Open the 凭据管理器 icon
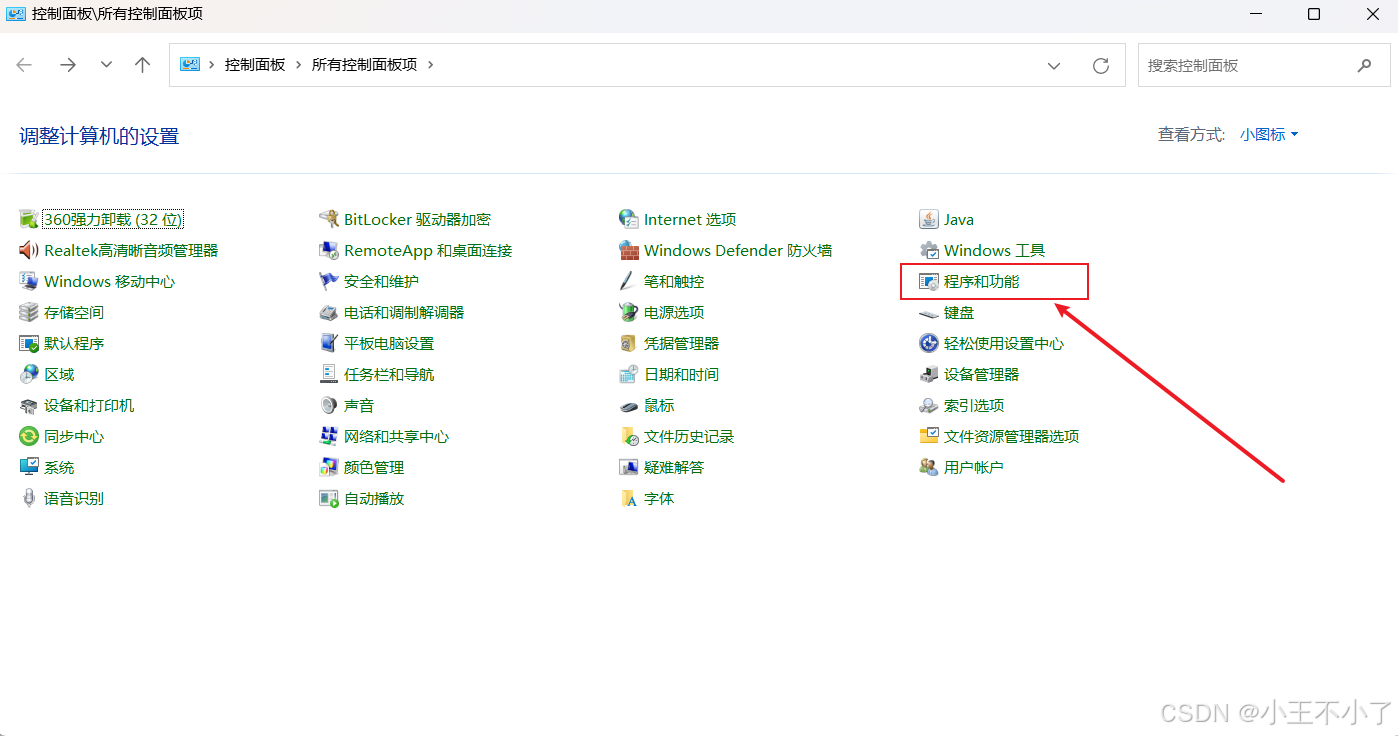Image resolution: width=1398 pixels, height=736 pixels. point(629,343)
